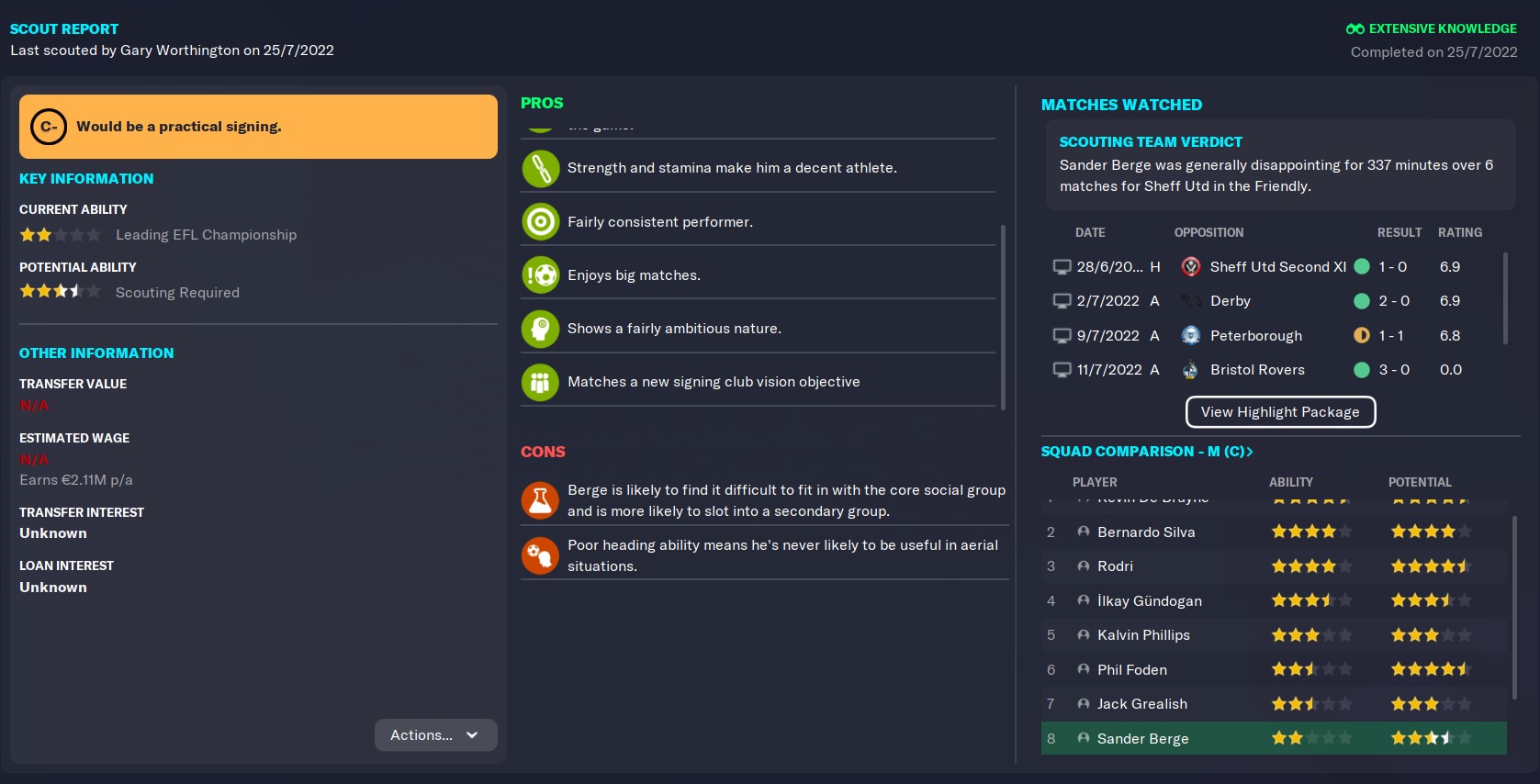Click player icon beside Rodri

[x=1084, y=566]
